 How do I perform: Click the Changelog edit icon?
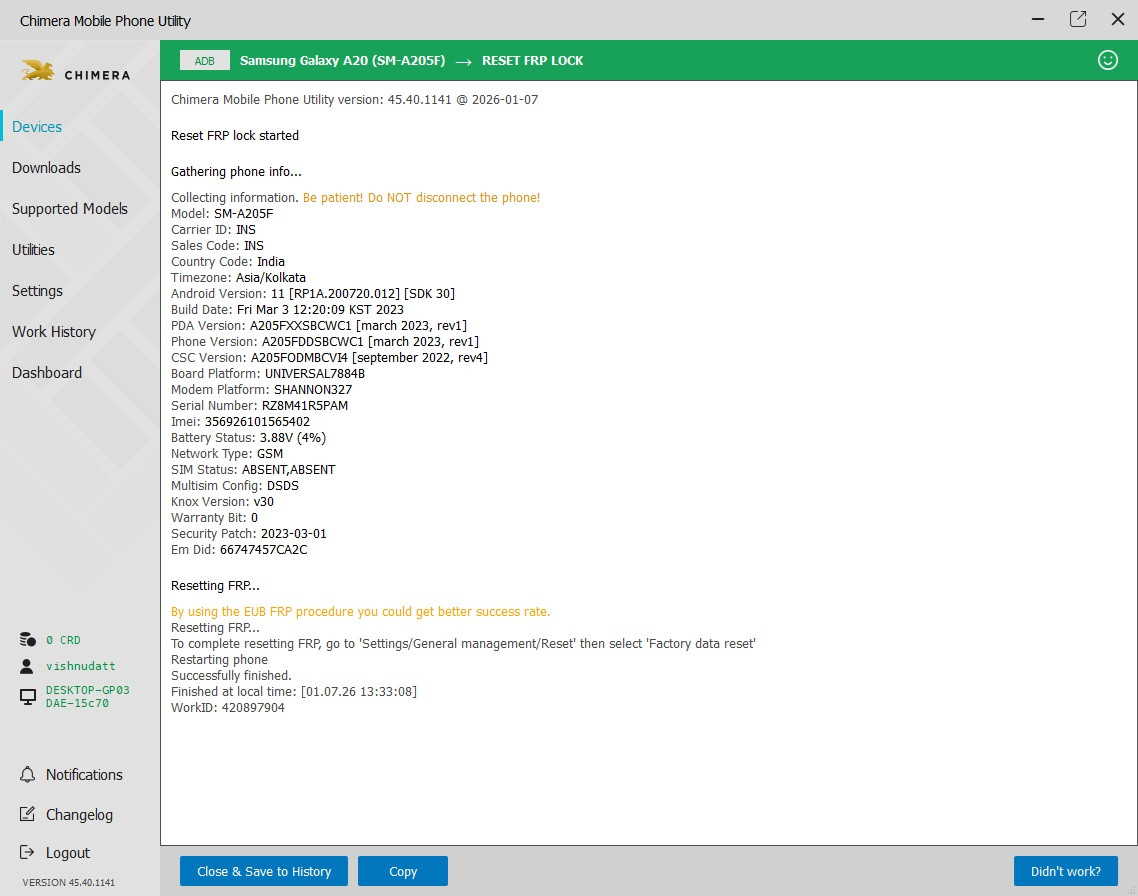[x=28, y=814]
